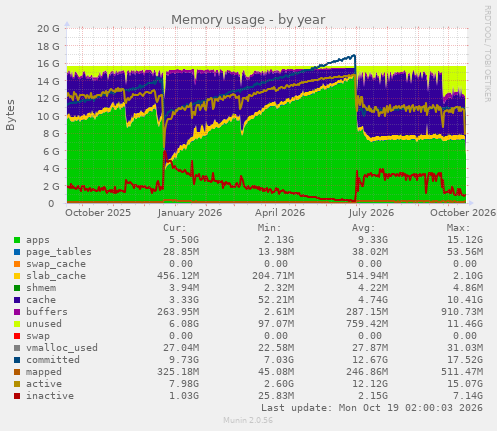Click the 'October 2026' axis label
Screen dimensions: 497x431
(x=463, y=213)
